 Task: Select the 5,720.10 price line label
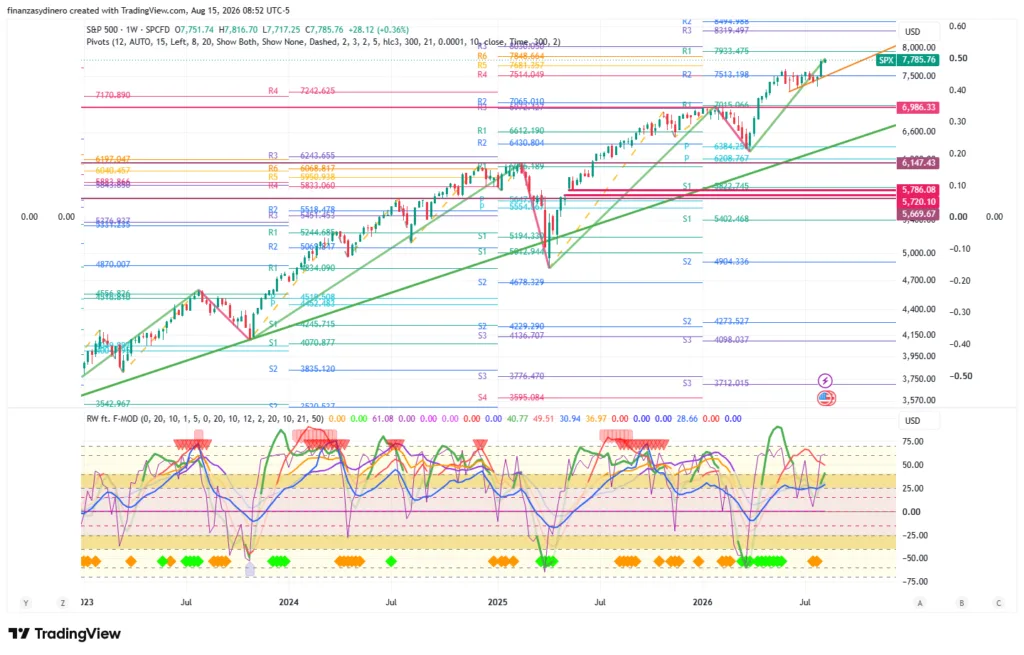(x=919, y=202)
